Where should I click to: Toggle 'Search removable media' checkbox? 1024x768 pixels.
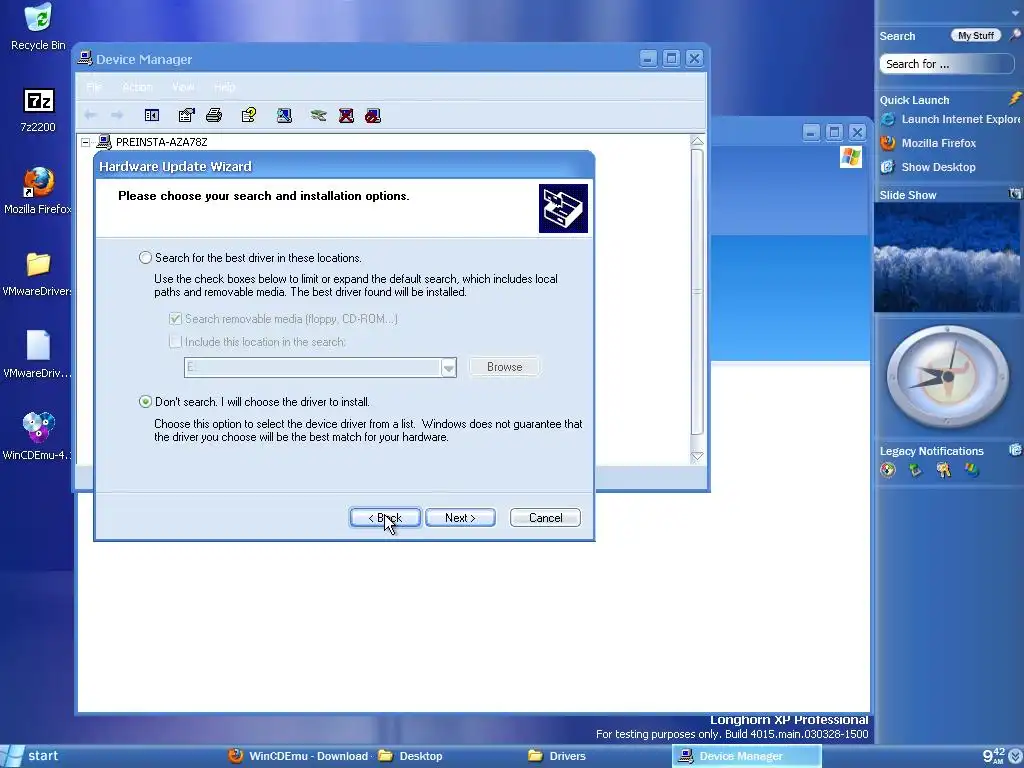point(175,319)
